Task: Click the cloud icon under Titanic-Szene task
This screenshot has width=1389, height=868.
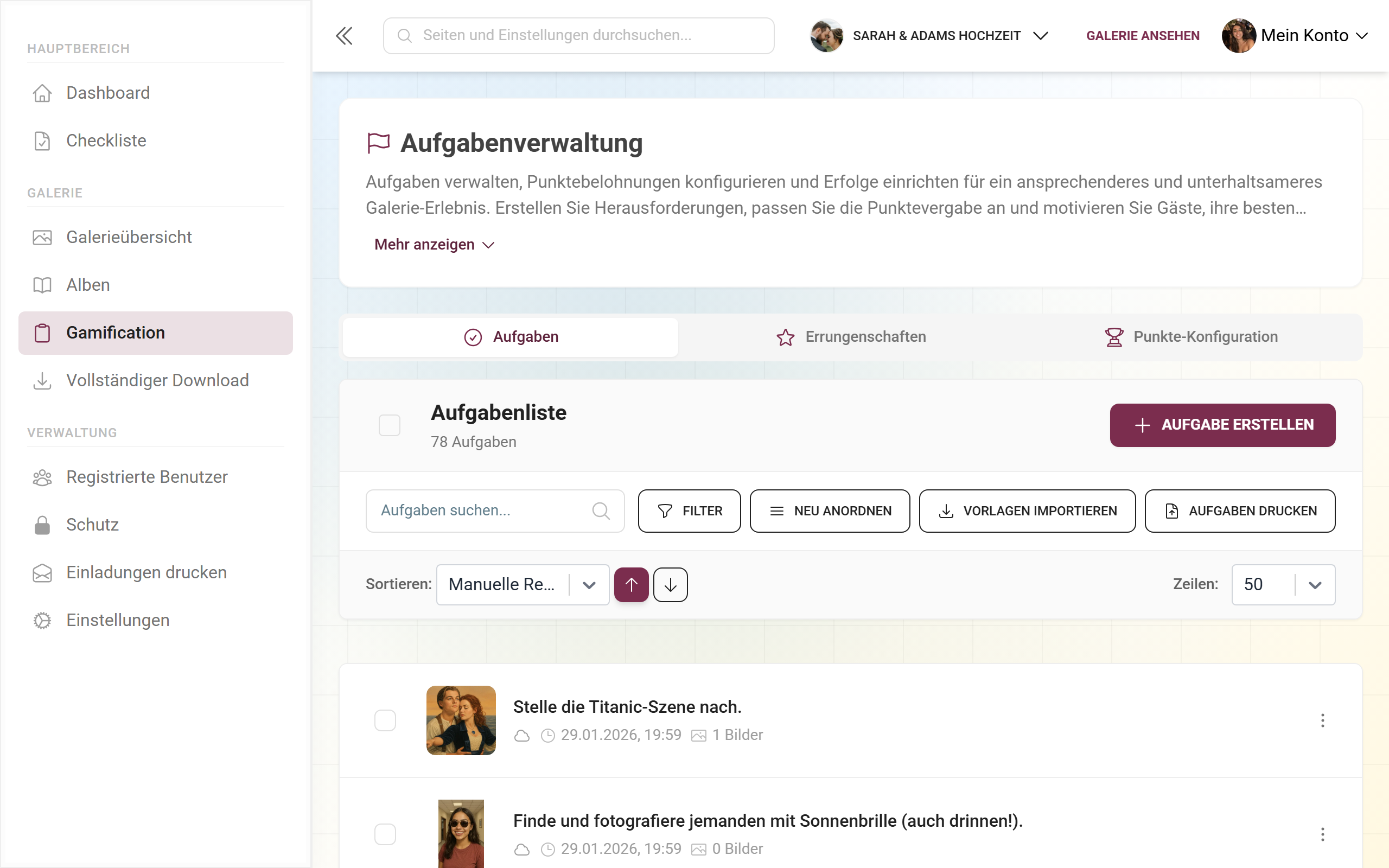Action: [521, 736]
